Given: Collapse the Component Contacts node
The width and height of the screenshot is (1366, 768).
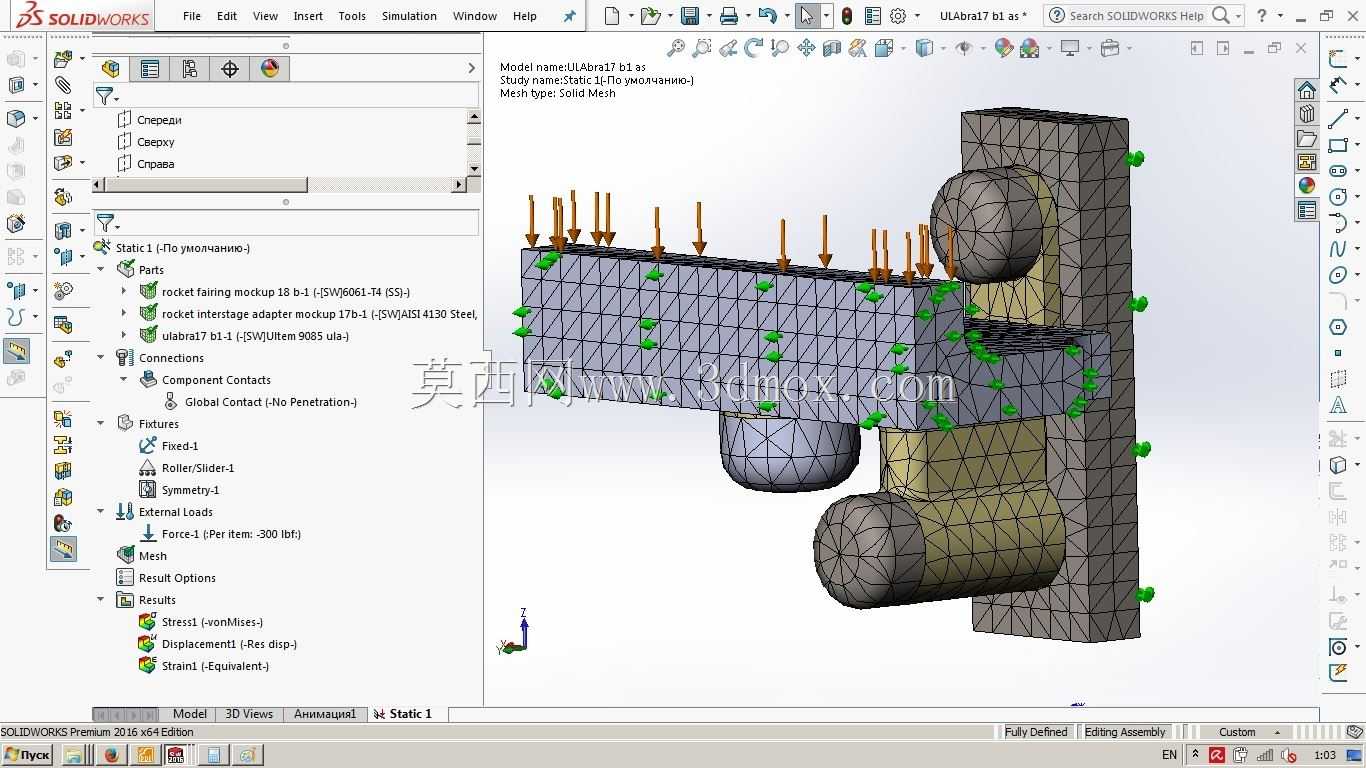Looking at the screenshot, I should coord(124,380).
